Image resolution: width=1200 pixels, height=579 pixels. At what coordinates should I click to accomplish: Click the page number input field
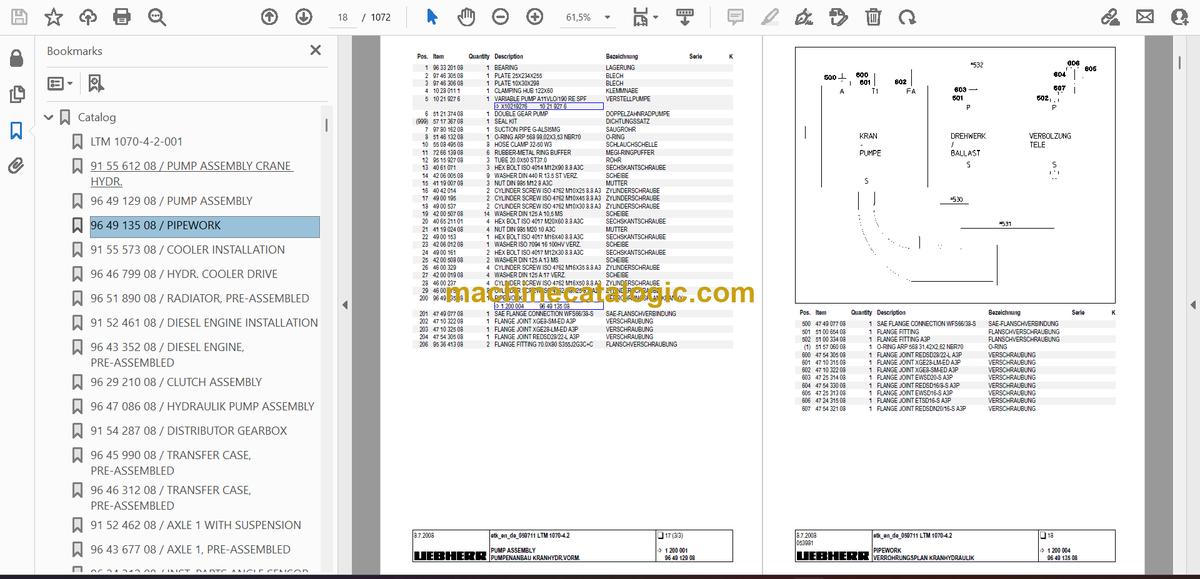point(344,17)
